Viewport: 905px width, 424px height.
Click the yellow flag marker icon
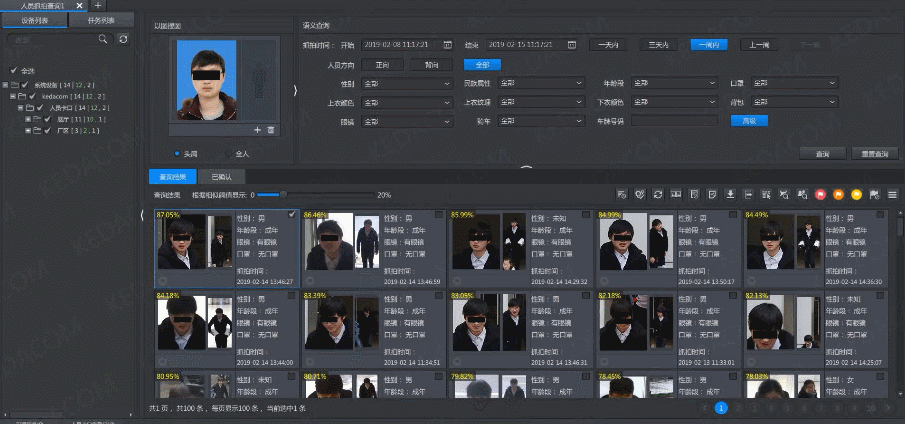point(856,195)
